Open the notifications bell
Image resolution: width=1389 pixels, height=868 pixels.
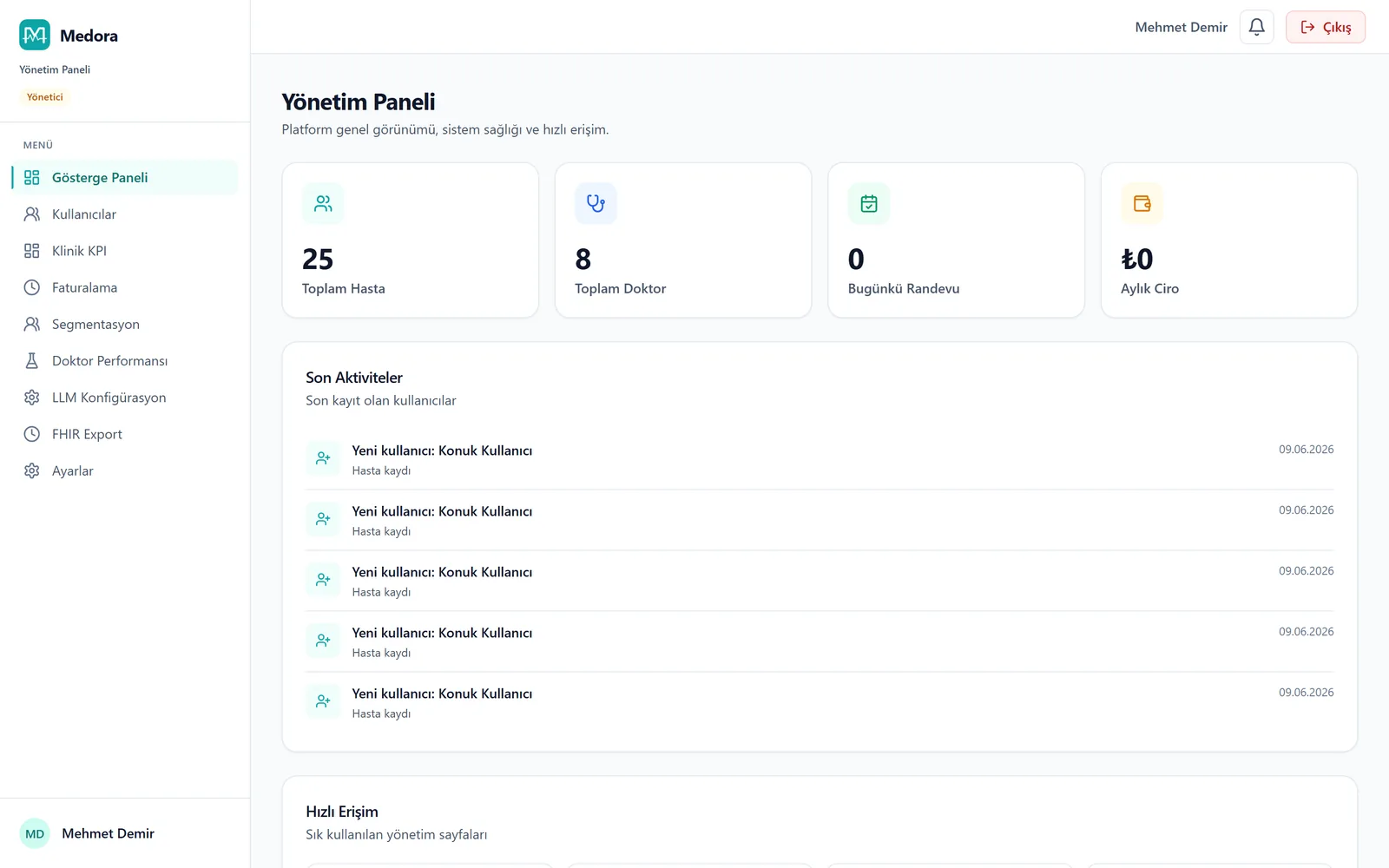click(x=1256, y=27)
